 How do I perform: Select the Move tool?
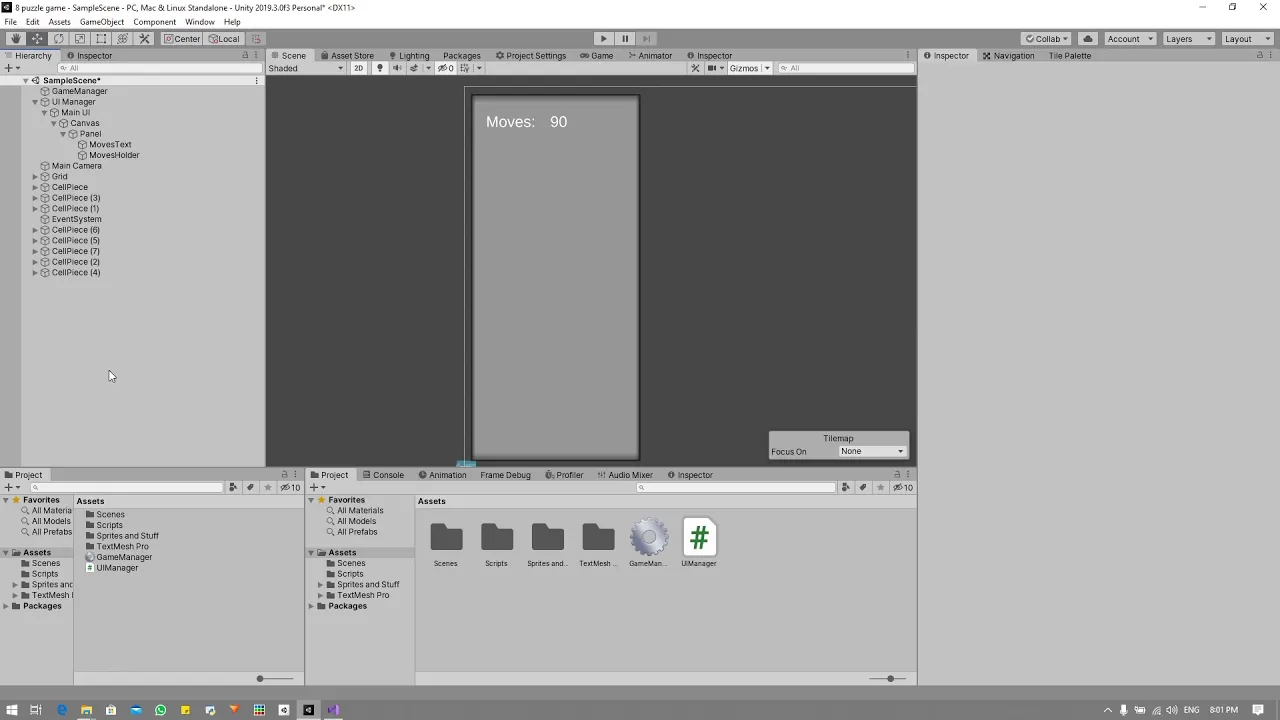37,39
